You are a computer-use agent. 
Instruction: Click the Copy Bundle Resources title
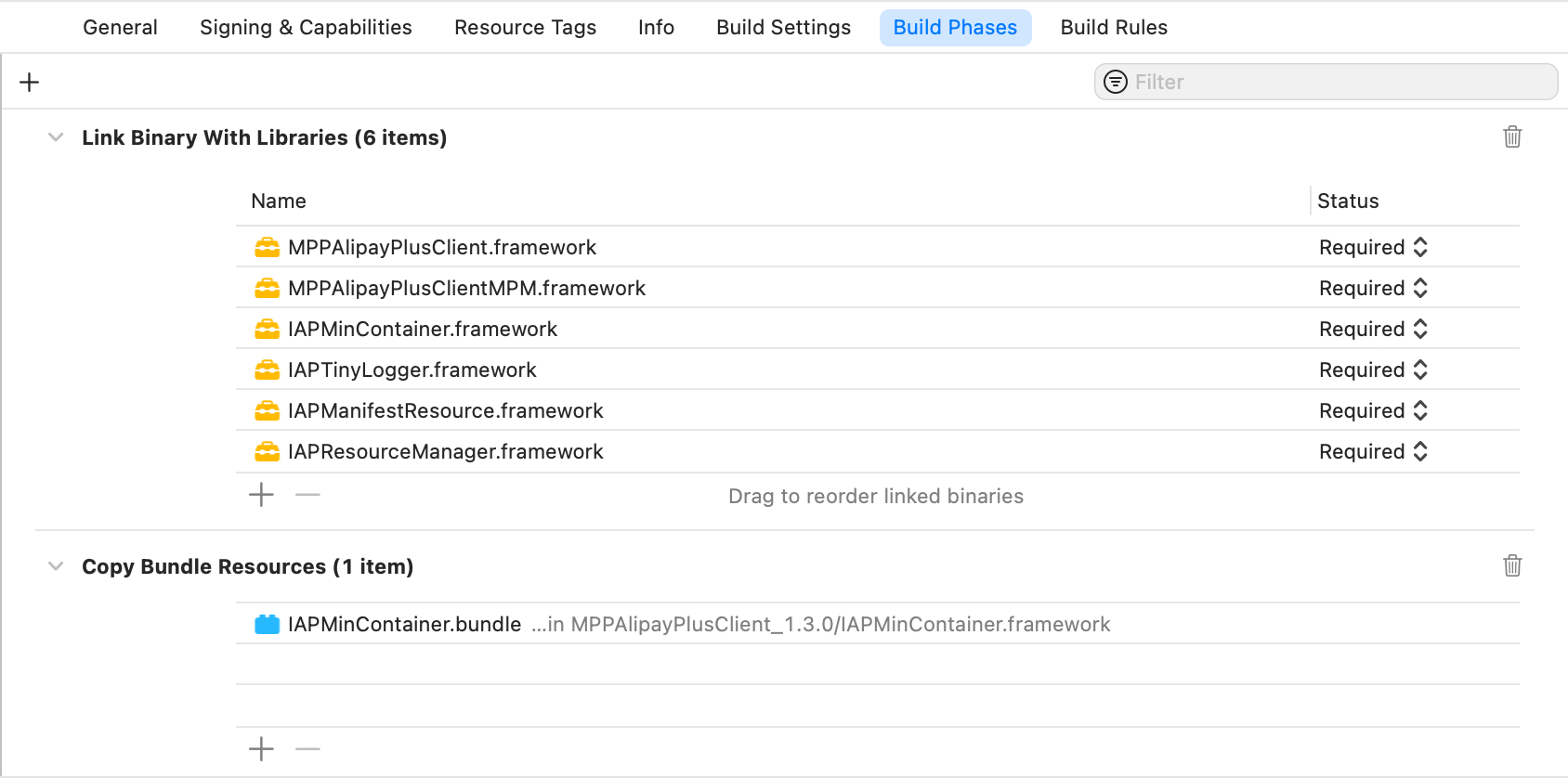[247, 566]
